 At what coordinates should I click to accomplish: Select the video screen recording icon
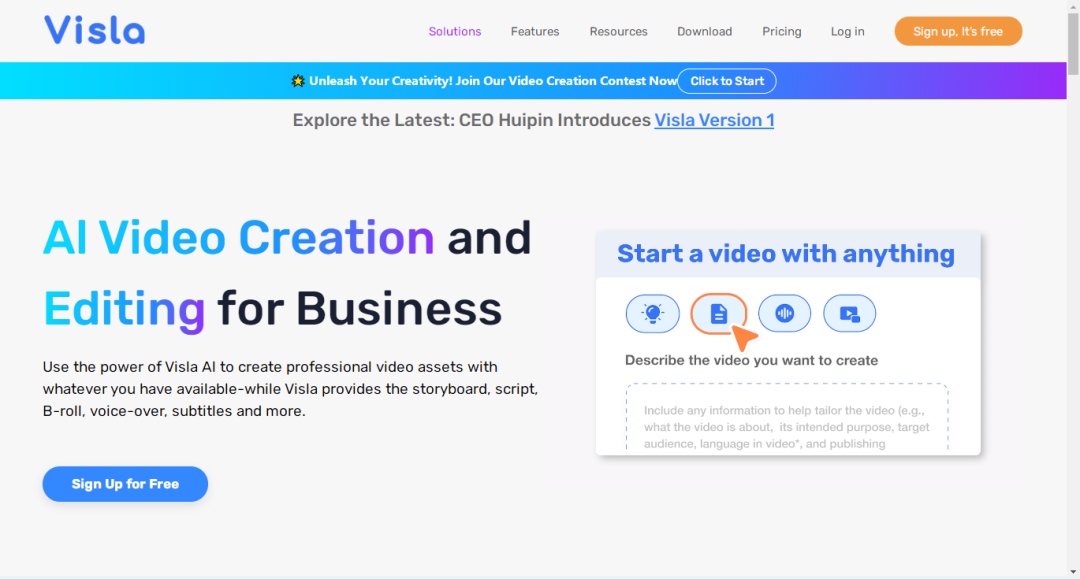(849, 313)
